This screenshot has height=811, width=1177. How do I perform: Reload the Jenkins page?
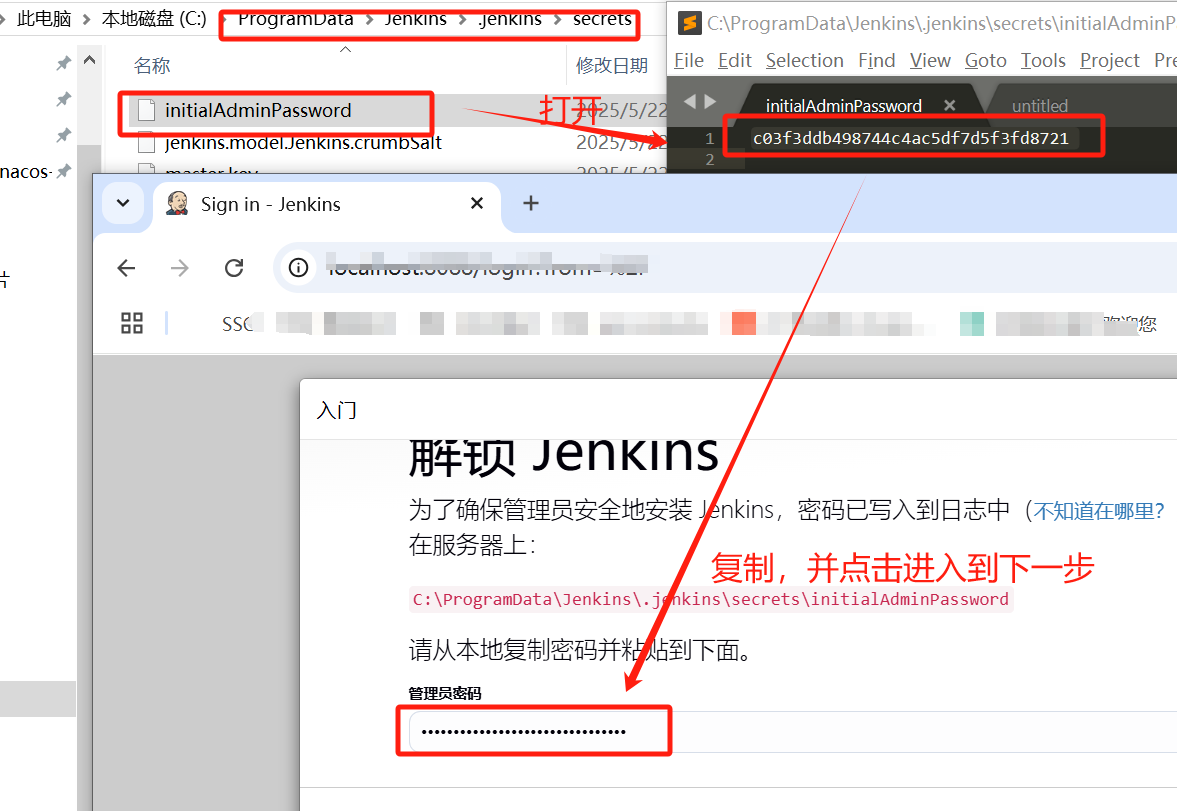click(234, 268)
